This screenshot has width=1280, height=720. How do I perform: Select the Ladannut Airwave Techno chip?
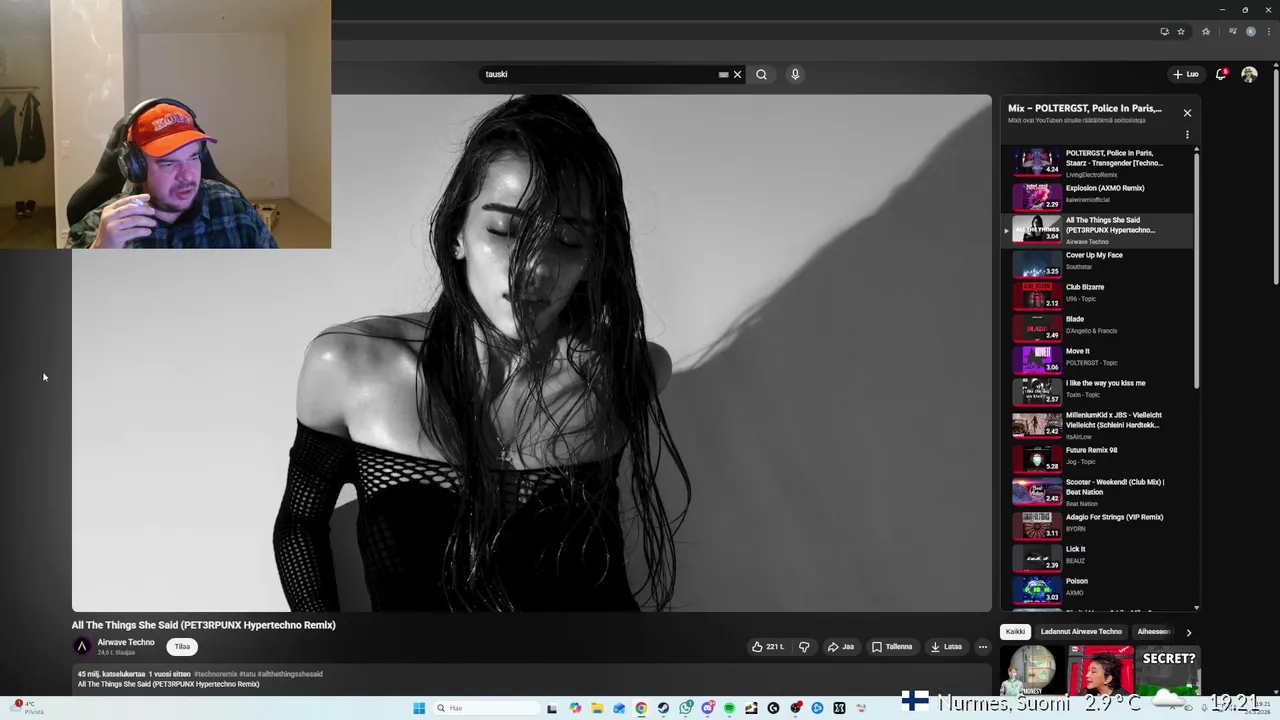1081,632
